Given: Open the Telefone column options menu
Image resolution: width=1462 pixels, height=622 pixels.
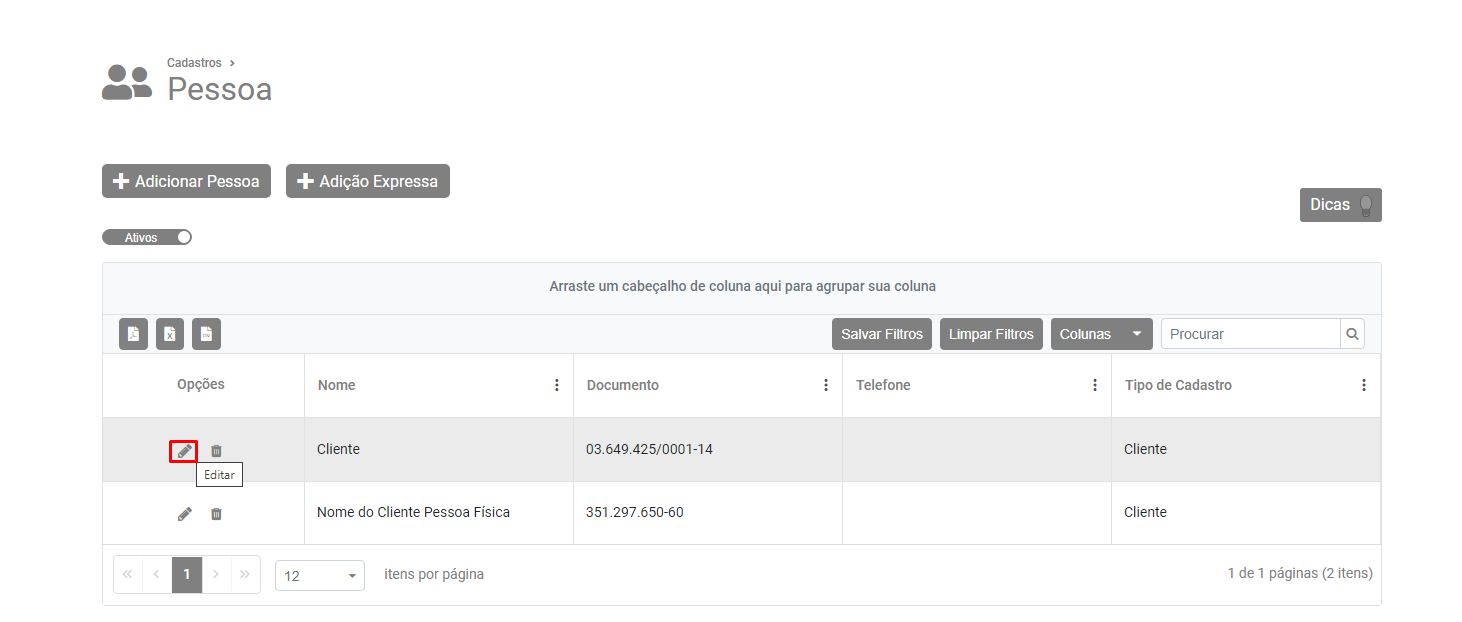Looking at the screenshot, I should pos(1095,385).
